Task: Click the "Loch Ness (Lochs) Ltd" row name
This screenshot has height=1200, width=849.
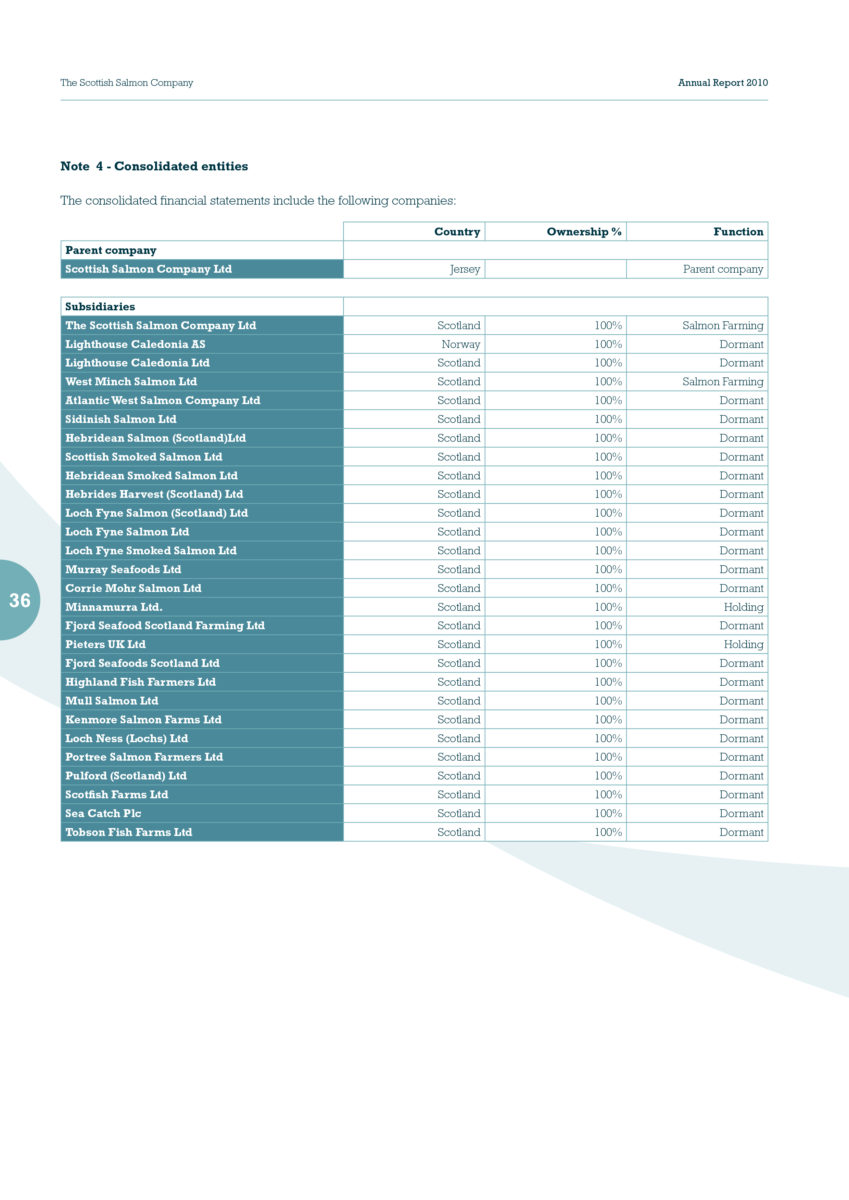Action: click(x=126, y=738)
